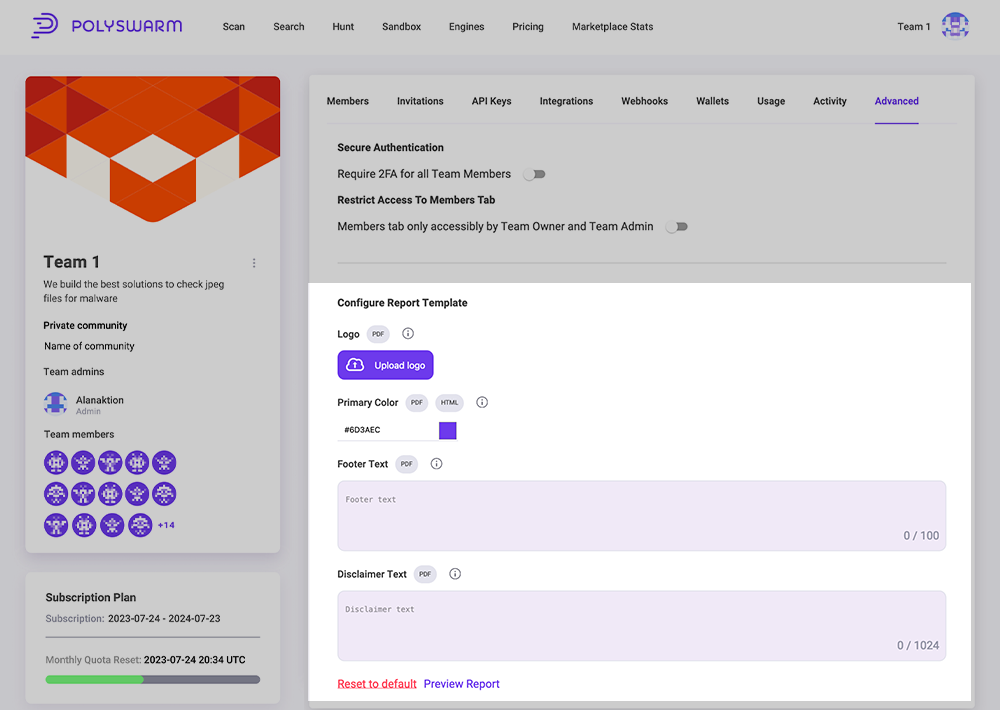
Task: Click the info icon beside Logo
Action: (x=408, y=334)
